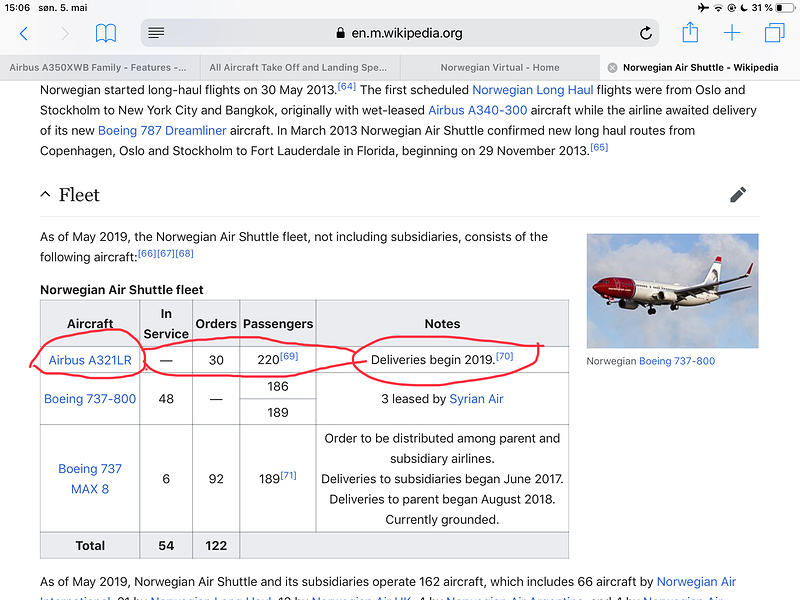The width and height of the screenshot is (800, 600).
Task: Switch to Norwegian Virtual Home tab
Action: [x=500, y=67]
